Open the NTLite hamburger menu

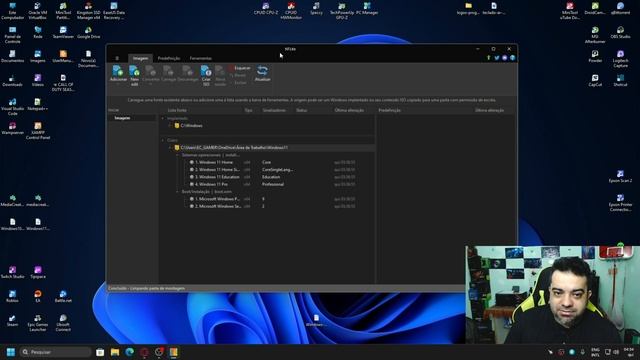tap(117, 58)
